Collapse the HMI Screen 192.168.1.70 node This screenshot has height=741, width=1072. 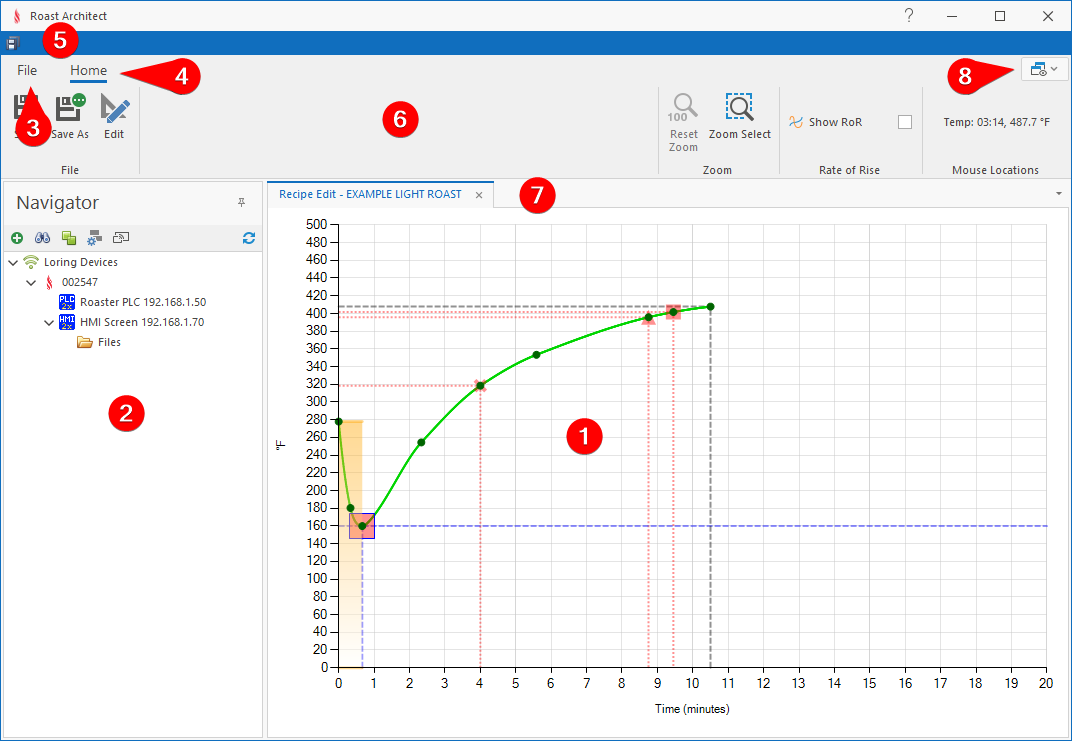(49, 323)
